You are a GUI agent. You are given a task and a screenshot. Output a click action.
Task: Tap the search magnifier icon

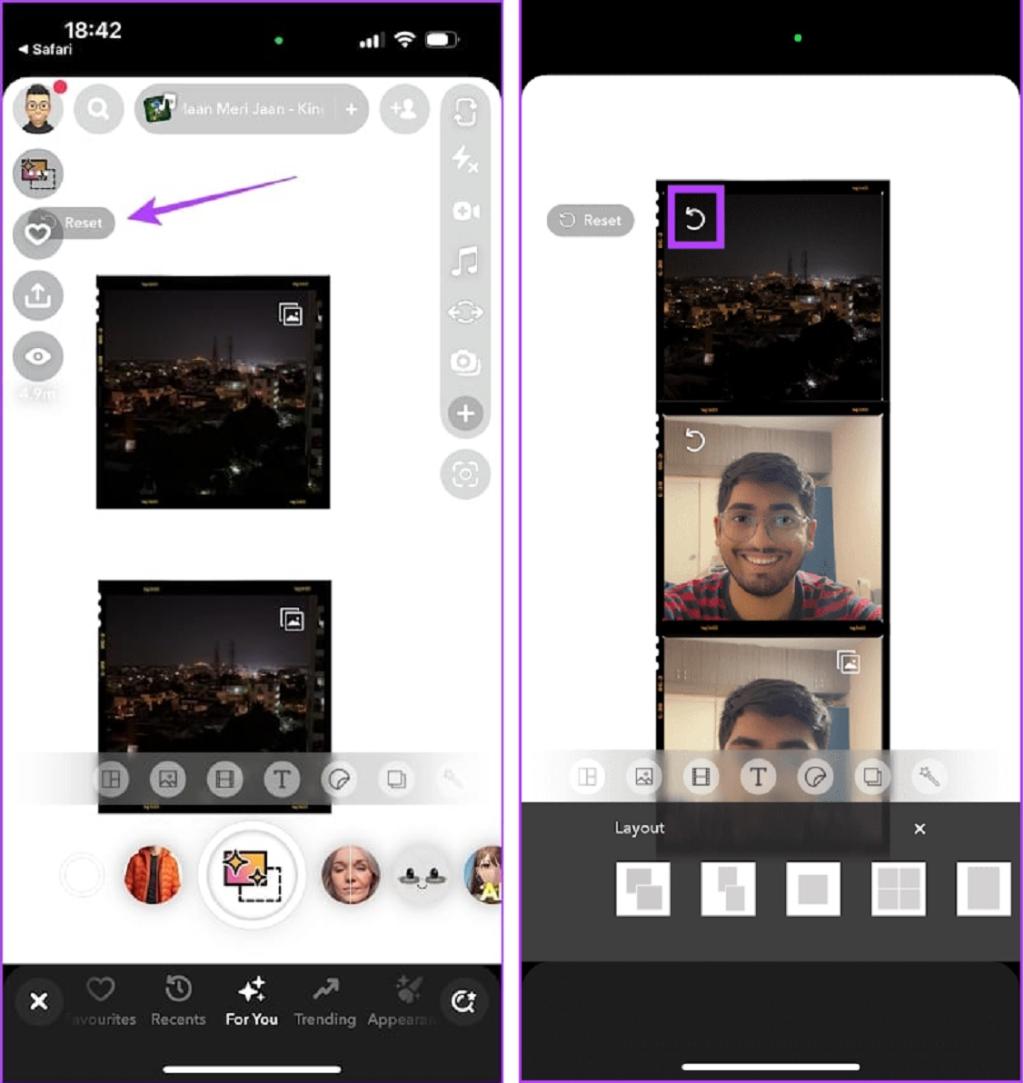[99, 108]
